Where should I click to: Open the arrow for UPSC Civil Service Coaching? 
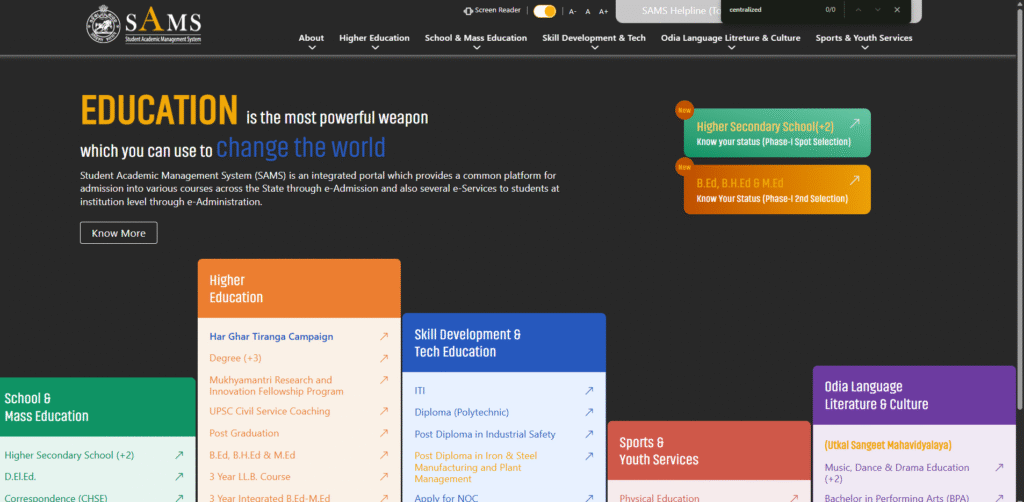pos(384,411)
